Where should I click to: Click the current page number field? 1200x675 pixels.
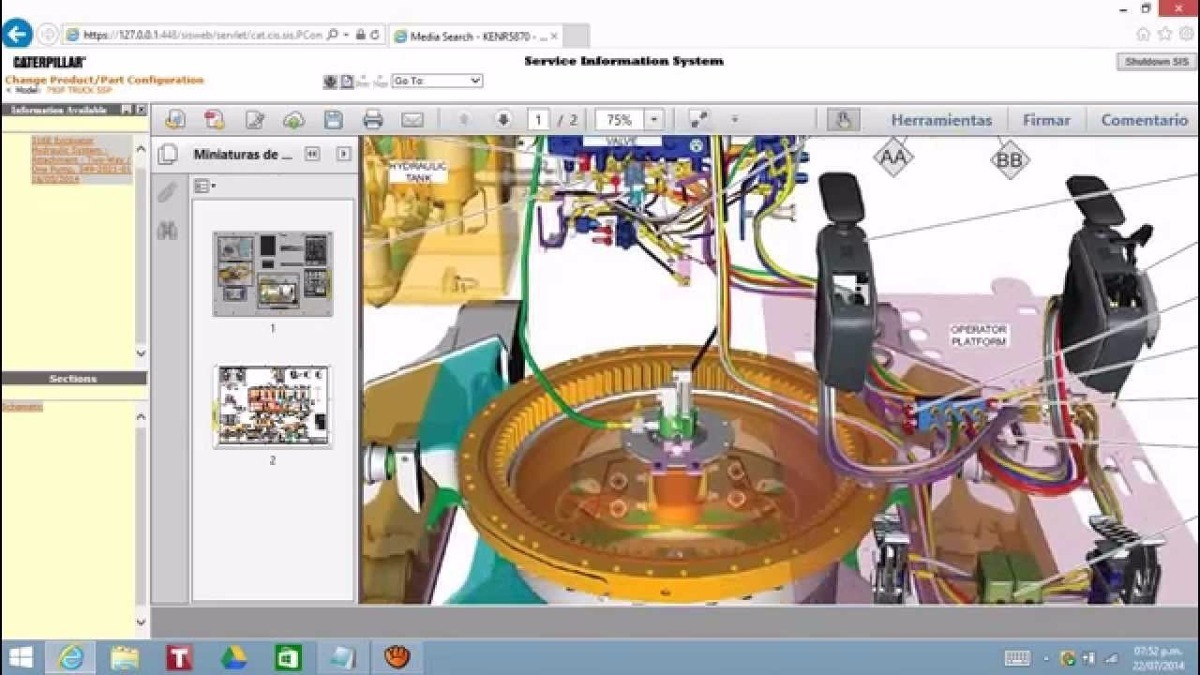coord(538,120)
